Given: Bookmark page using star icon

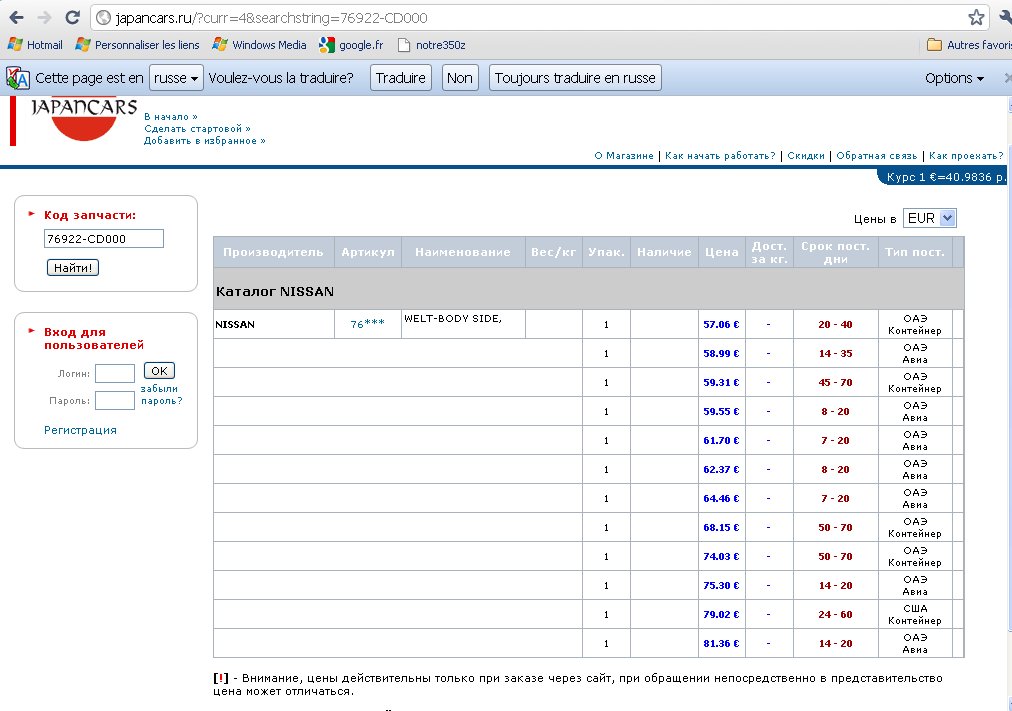Looking at the screenshot, I should pyautogui.click(x=976, y=17).
